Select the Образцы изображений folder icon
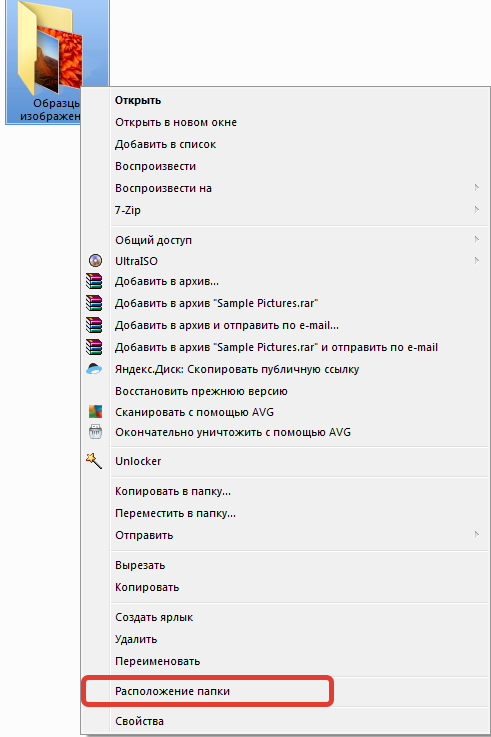This screenshot has height=737, width=491. pyautogui.click(x=51, y=47)
